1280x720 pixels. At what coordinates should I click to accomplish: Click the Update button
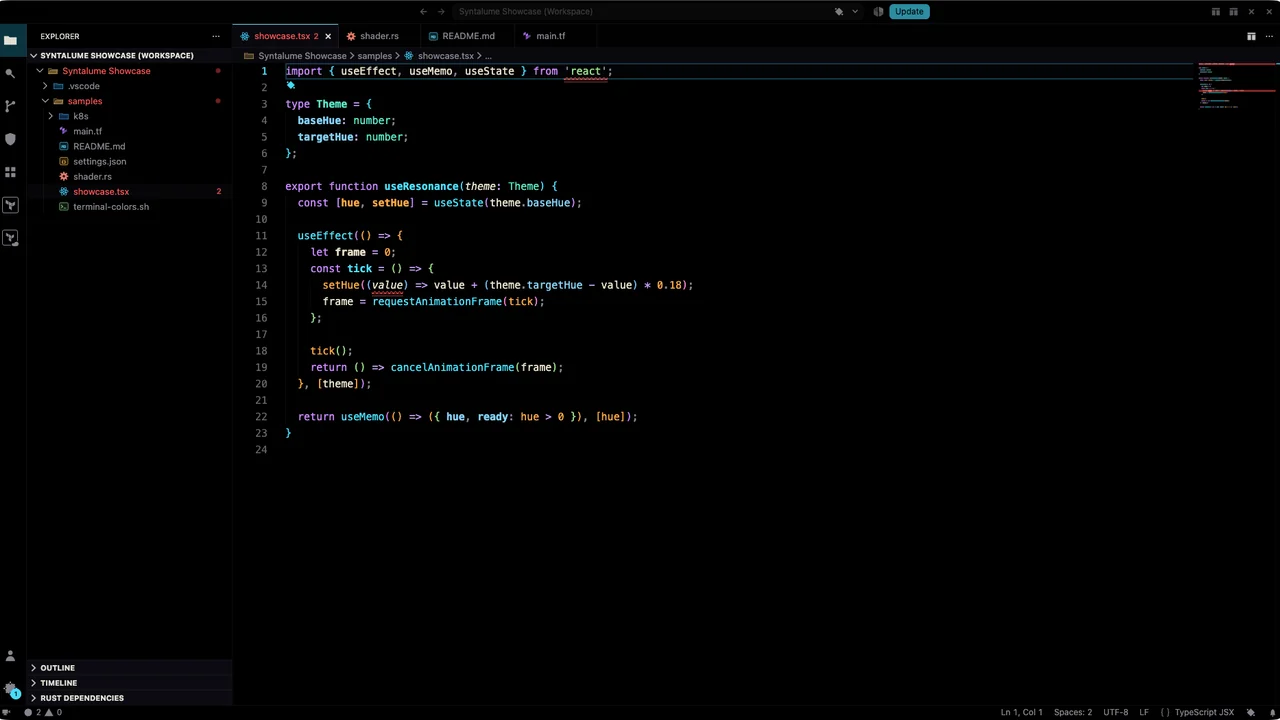[909, 12]
